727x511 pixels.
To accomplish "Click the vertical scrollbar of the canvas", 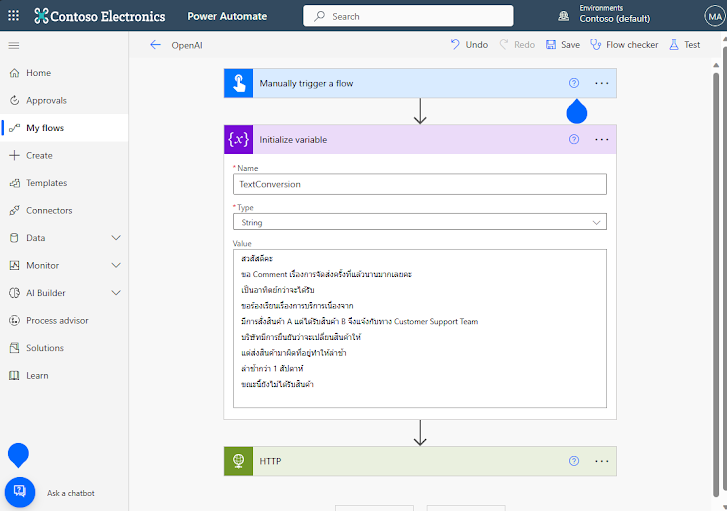I will click(x=716, y=284).
